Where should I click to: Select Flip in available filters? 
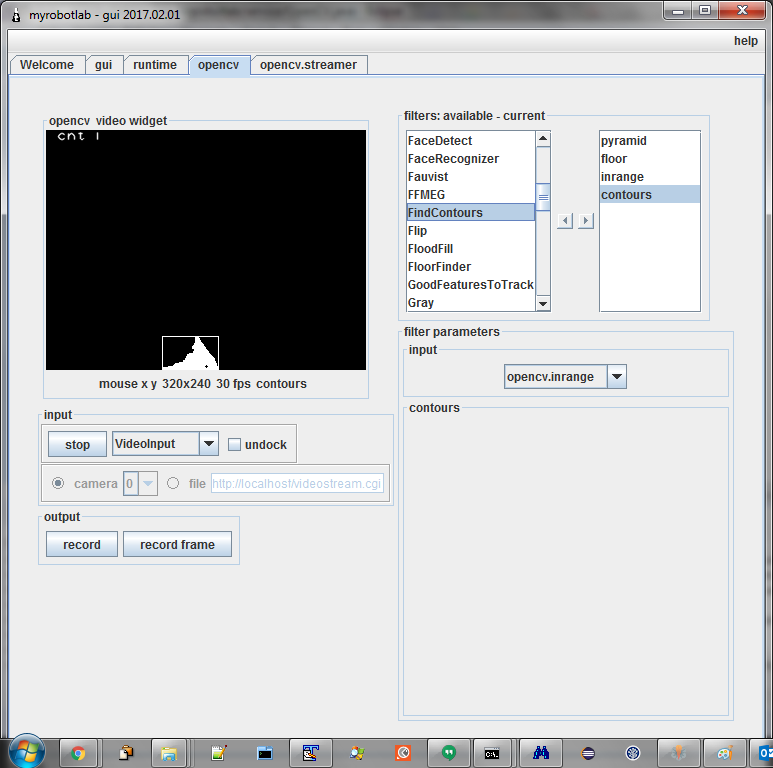[x=471, y=231]
